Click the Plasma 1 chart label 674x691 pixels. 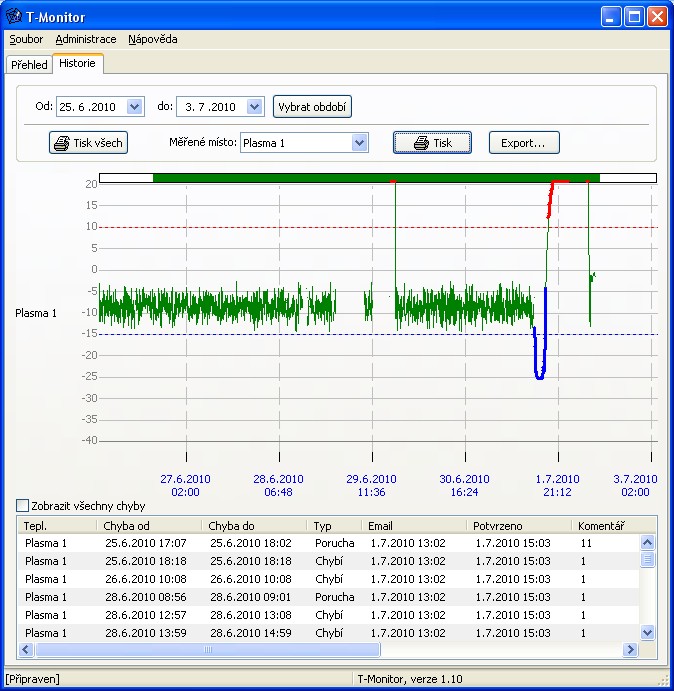36,313
